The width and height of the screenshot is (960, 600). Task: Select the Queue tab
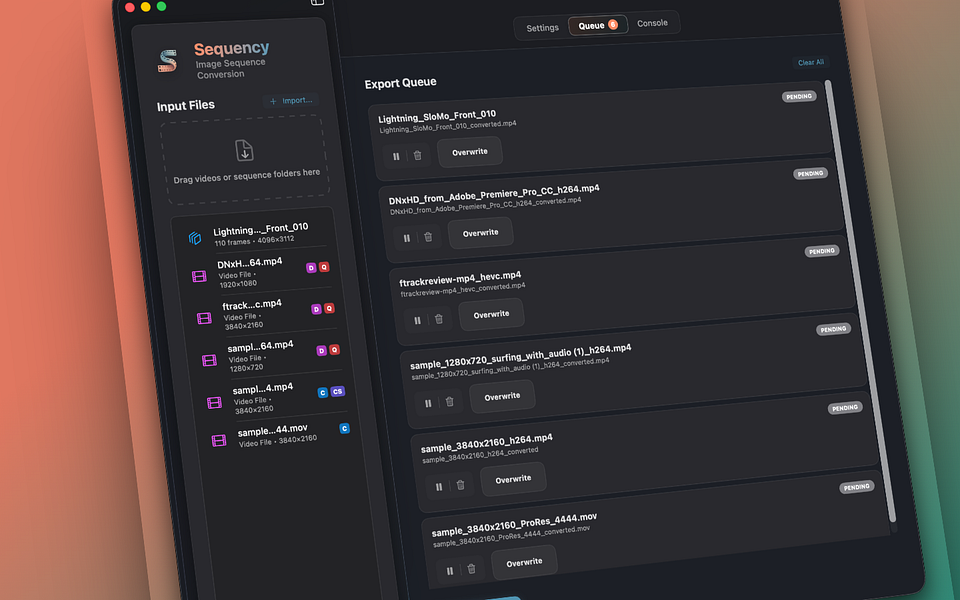[x=598, y=25]
